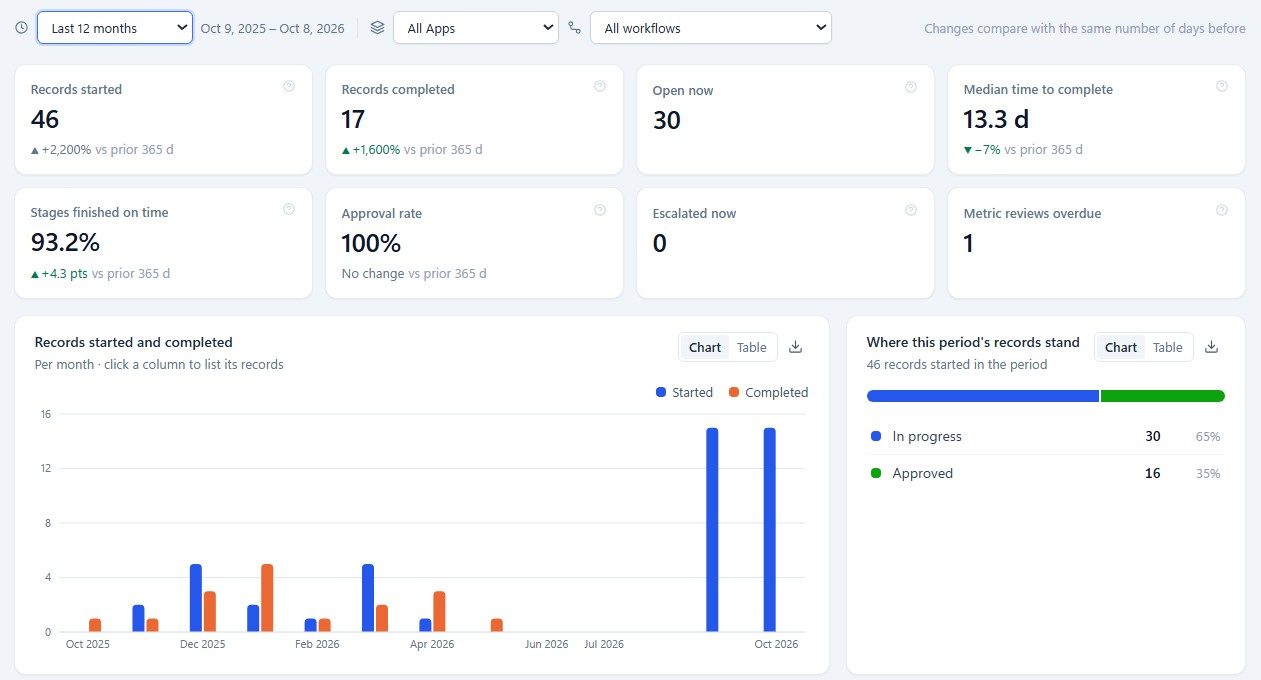The image size is (1261, 680).
Task: Switch records chart to Table view
Action: tap(752, 347)
